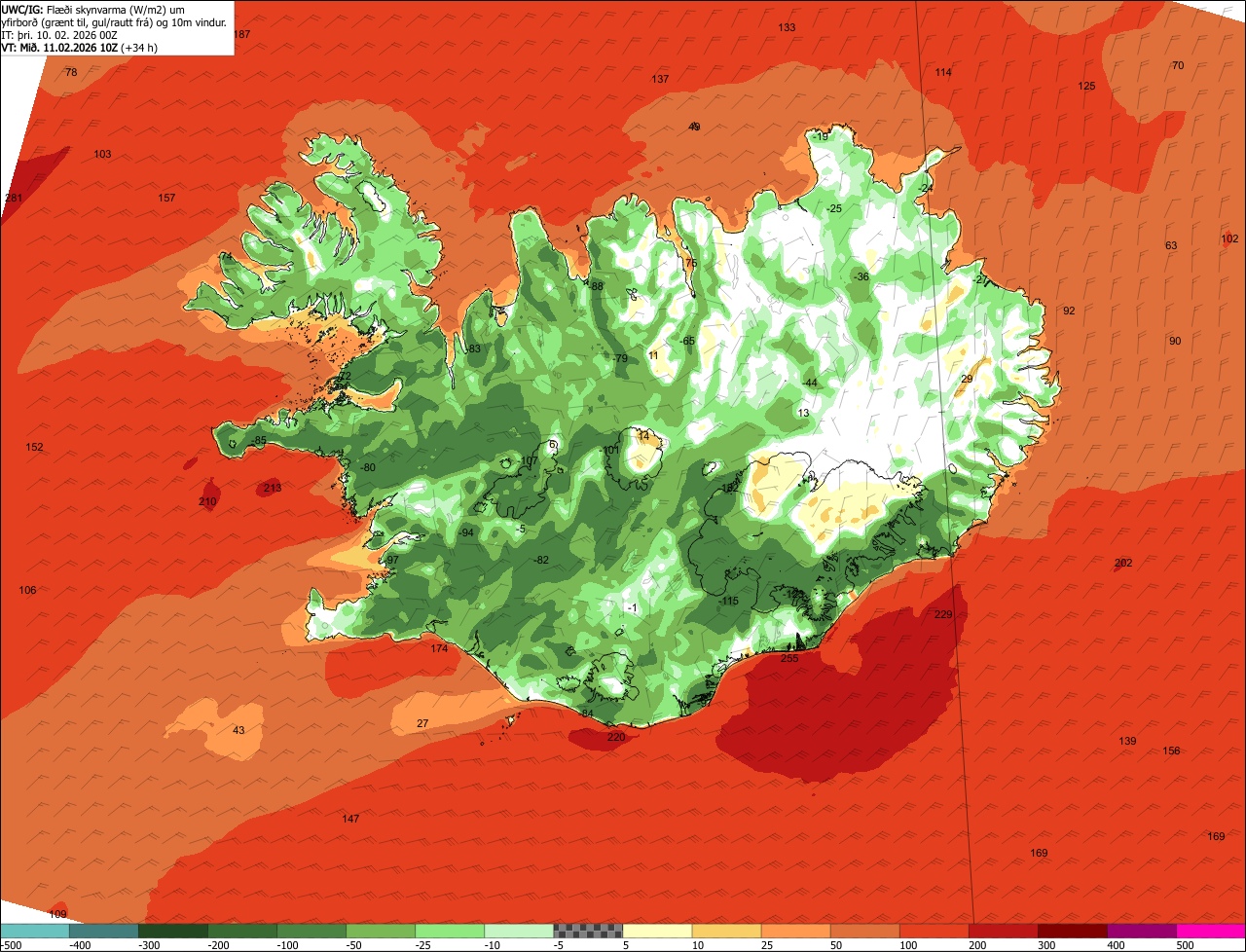1246x952 pixels.
Task: Click the map value -36 in northeast Iceland
Action: [861, 277]
